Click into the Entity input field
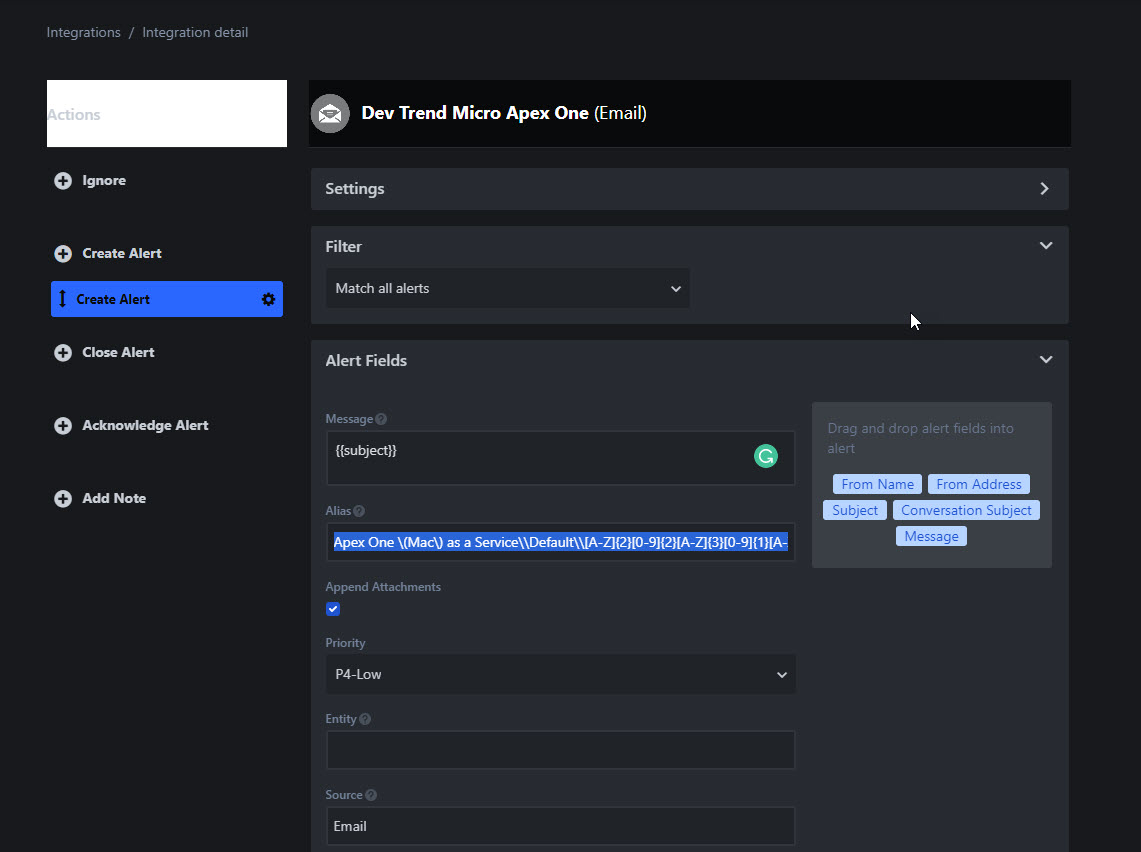 pyautogui.click(x=560, y=750)
